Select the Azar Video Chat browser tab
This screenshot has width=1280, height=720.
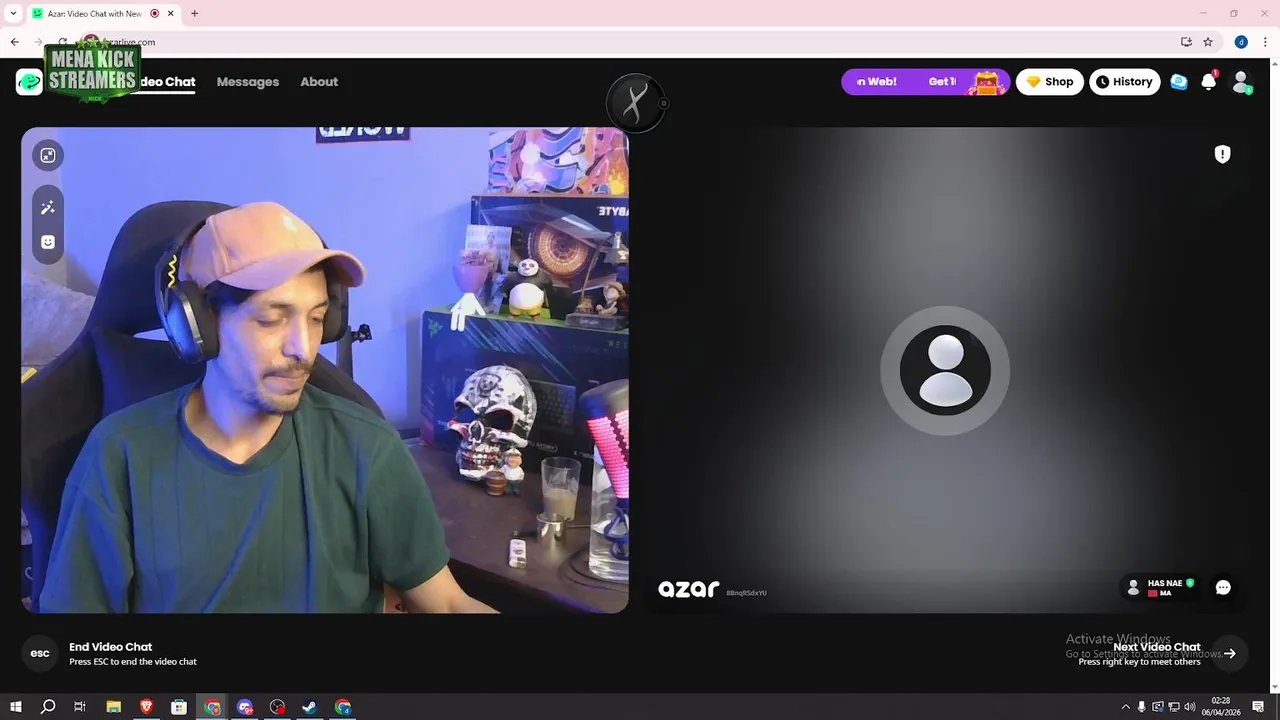(x=102, y=14)
